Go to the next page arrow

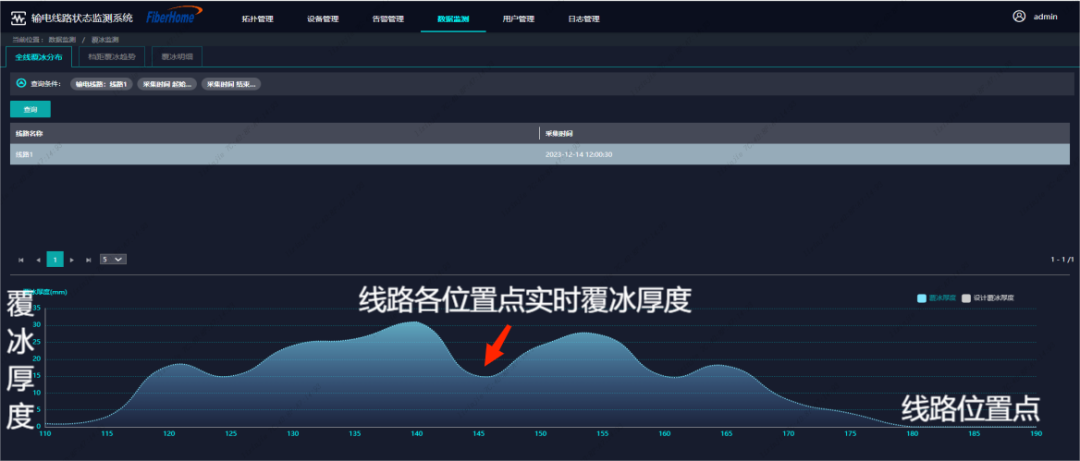coord(72,260)
